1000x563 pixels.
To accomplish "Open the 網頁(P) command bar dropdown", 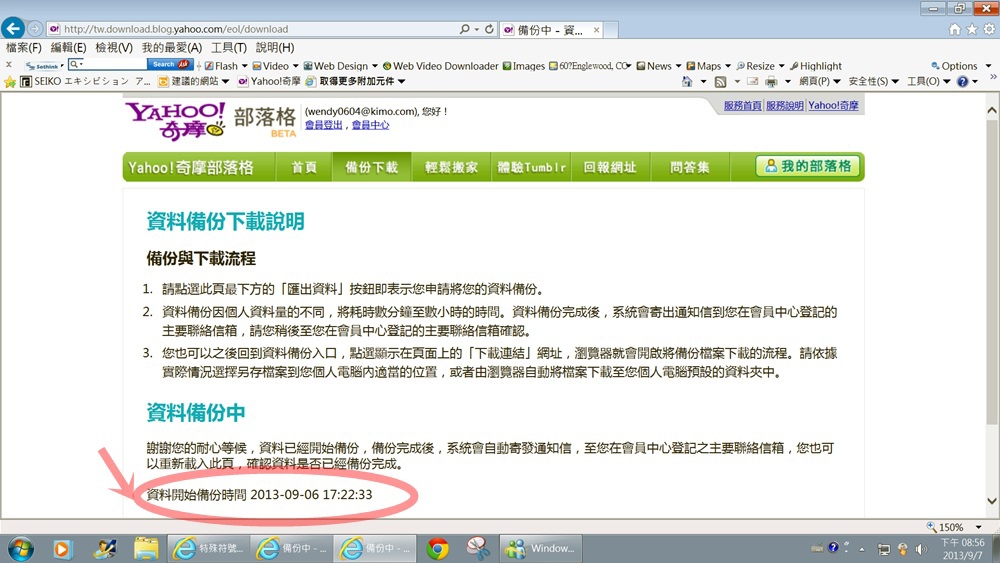I will coord(820,82).
